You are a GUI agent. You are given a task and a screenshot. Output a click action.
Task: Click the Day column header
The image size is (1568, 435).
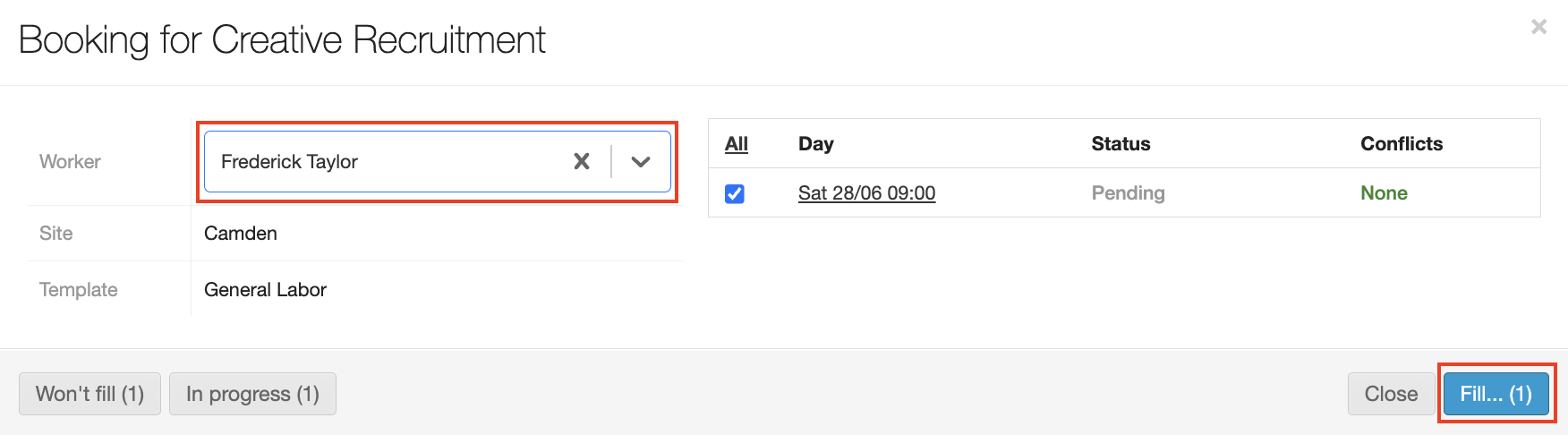815,144
